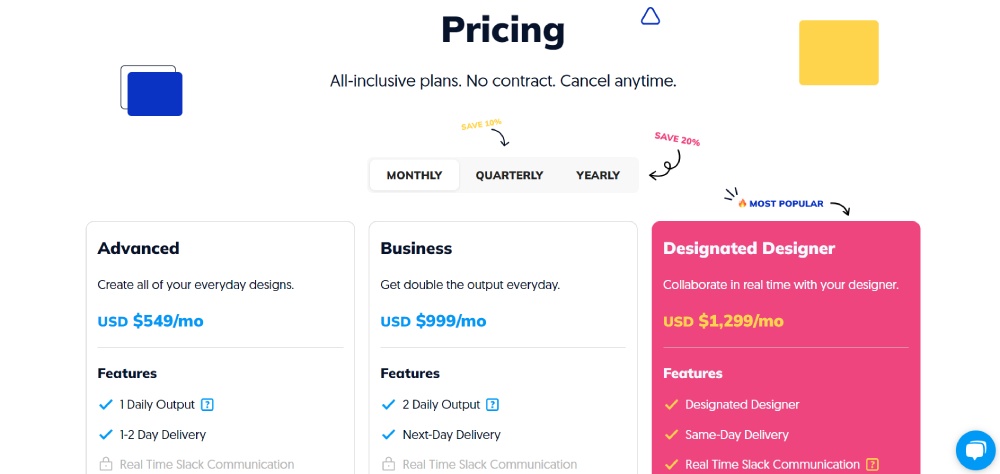The width and height of the screenshot is (1000, 474).
Task: Switch to Quarterly billing
Action: coord(509,175)
